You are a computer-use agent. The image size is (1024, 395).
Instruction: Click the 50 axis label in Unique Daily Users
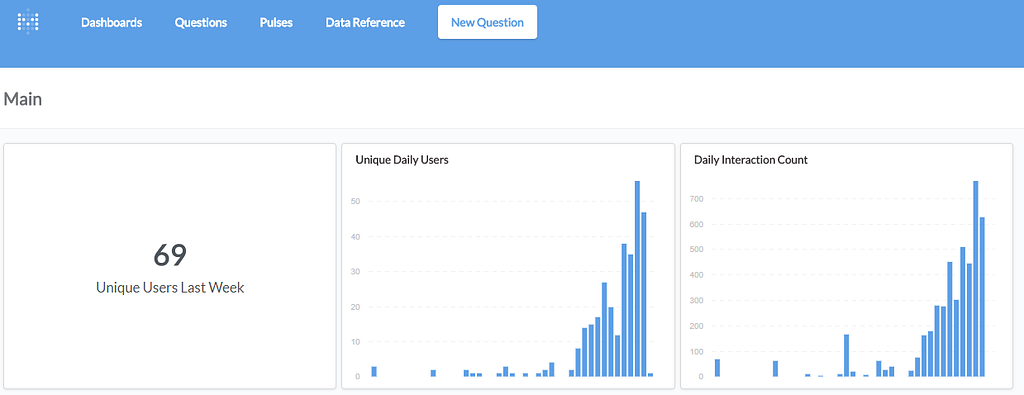pyautogui.click(x=356, y=202)
